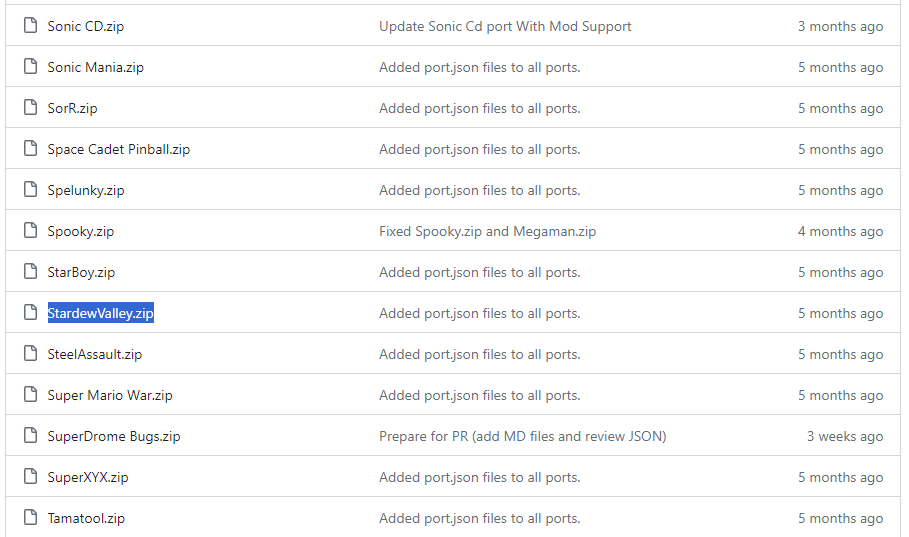Open the Tamatool.zip commit message link
Viewport: 909px width, 537px height.
[479, 518]
